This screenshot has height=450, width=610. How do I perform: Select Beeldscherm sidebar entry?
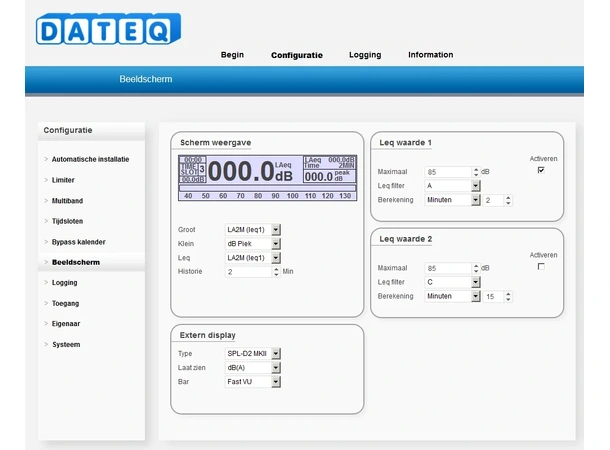pyautogui.click(x=76, y=262)
